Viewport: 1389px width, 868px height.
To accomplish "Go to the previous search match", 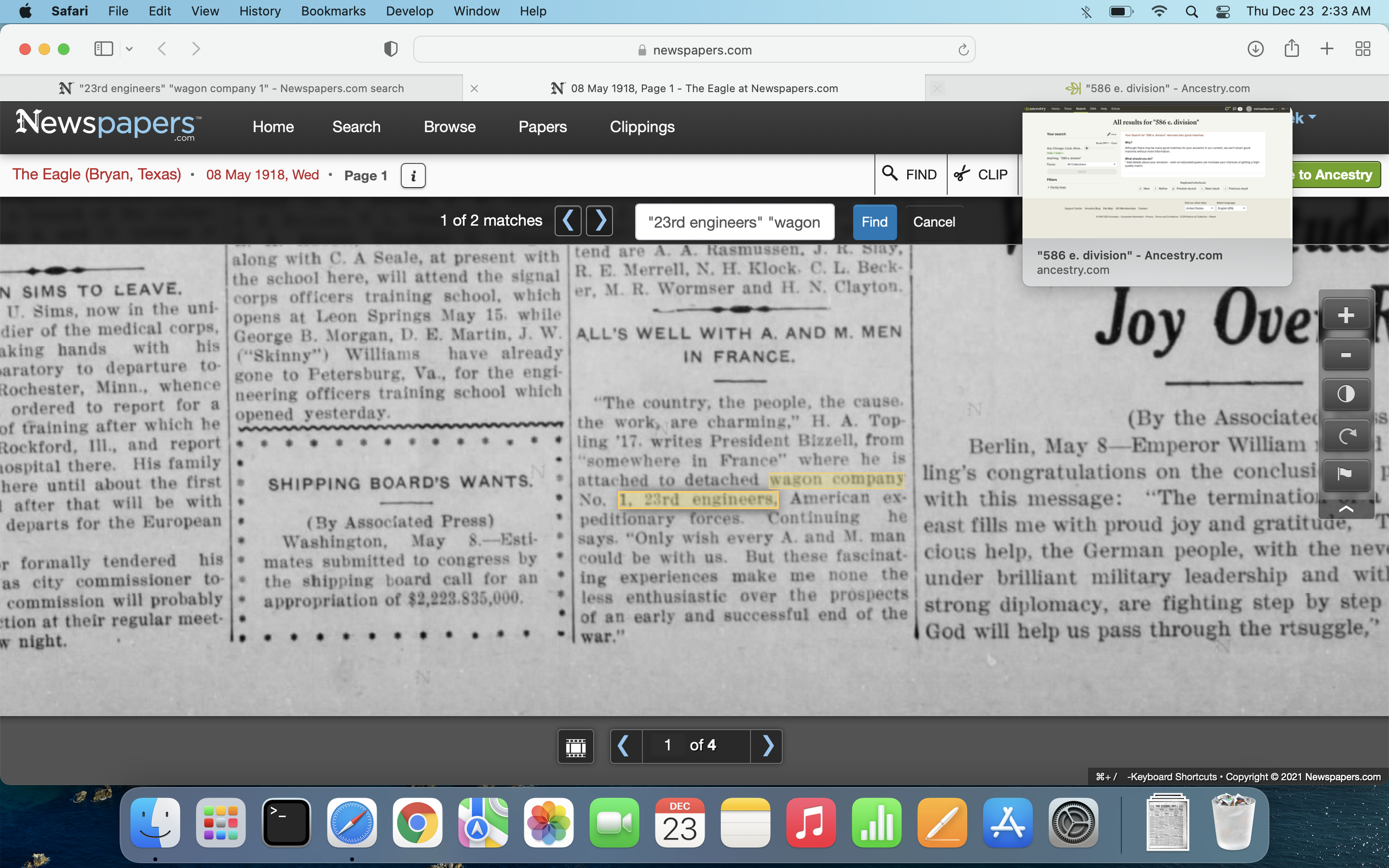I will pos(568,221).
